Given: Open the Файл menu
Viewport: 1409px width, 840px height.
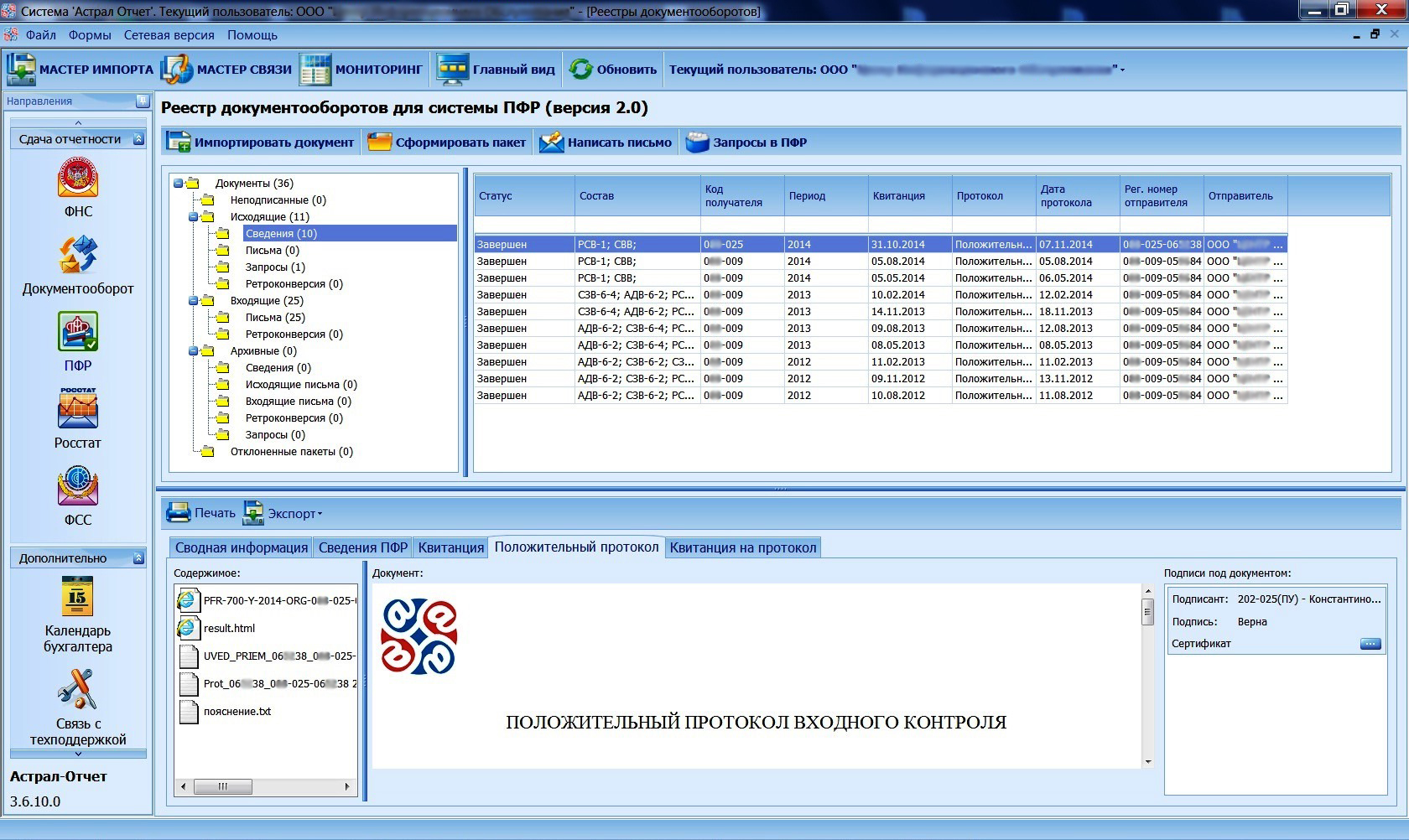Looking at the screenshot, I should click(x=41, y=35).
